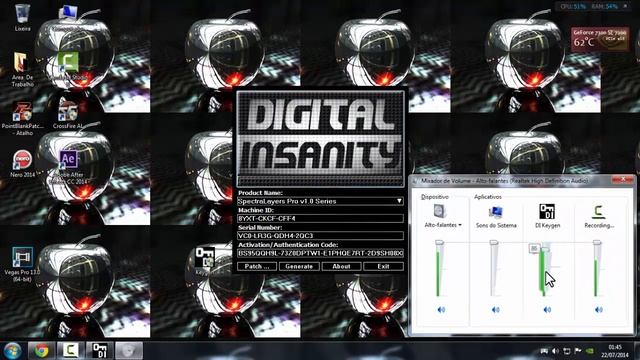The height and width of the screenshot is (360, 640).
Task: Open the NVIDIA tray icon
Action: point(589,351)
